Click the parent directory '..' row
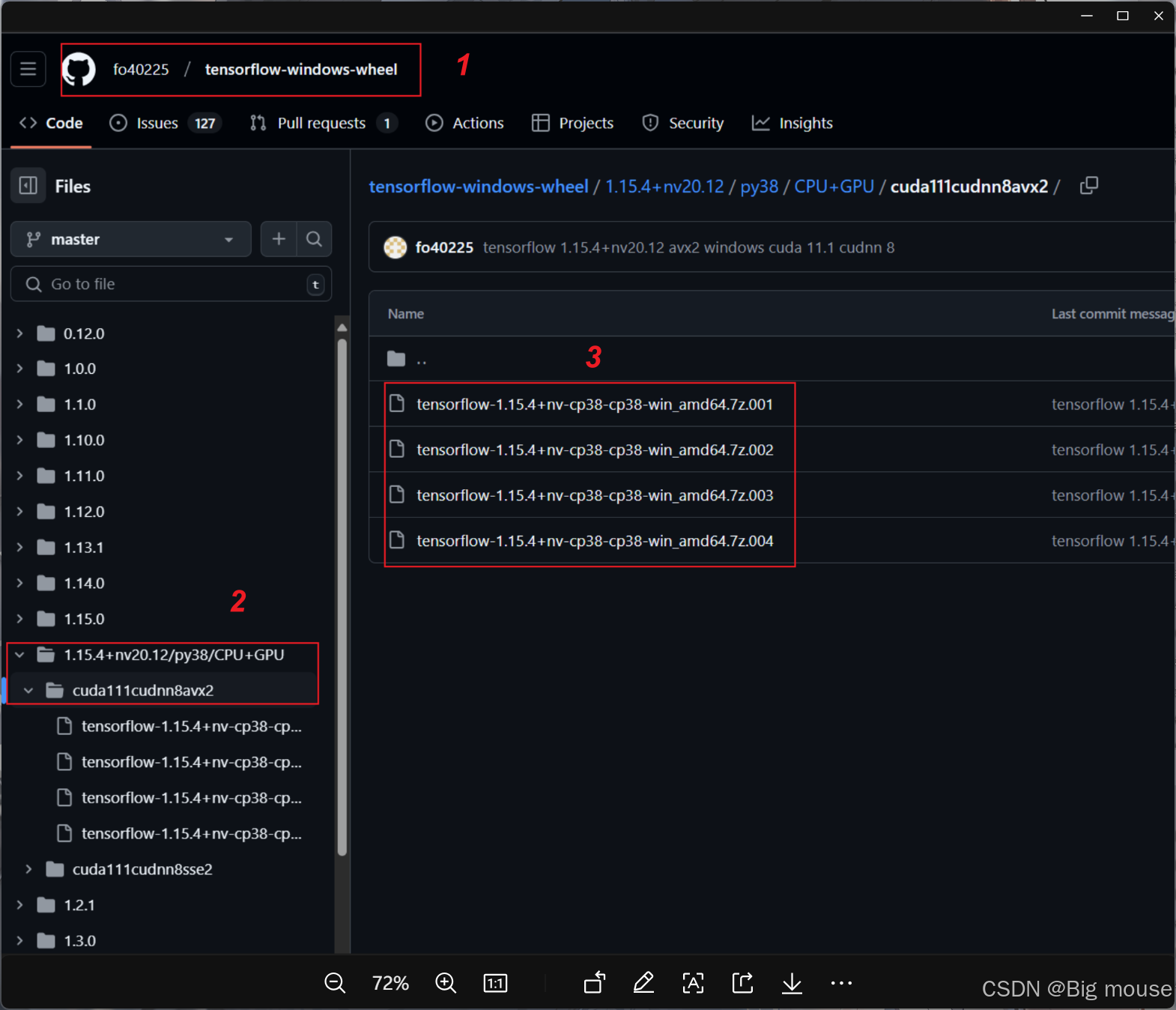 (772, 359)
